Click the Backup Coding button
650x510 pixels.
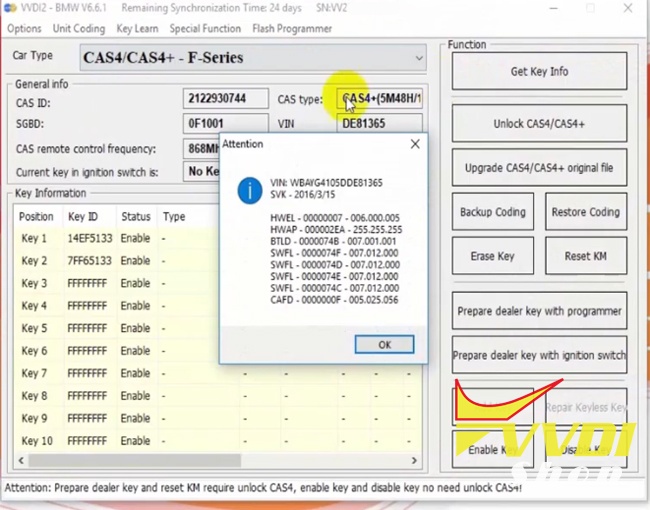[x=493, y=212]
